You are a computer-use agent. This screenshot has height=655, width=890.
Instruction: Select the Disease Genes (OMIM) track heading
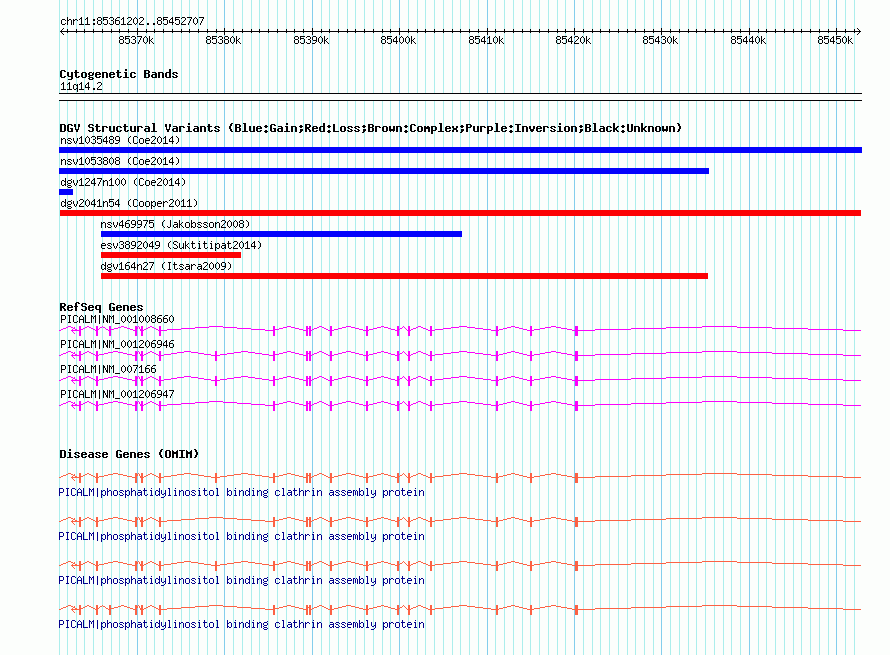point(129,454)
